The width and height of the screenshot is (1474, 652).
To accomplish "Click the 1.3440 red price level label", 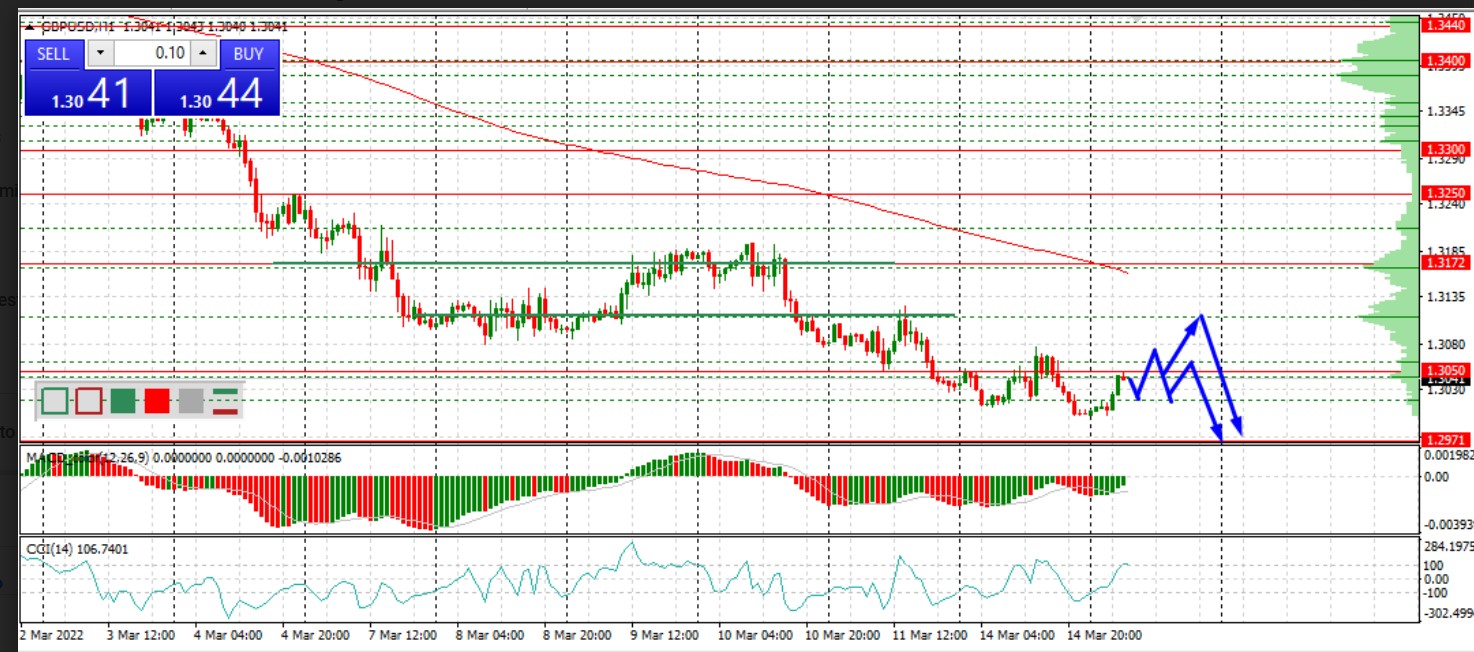I will coord(1445,24).
